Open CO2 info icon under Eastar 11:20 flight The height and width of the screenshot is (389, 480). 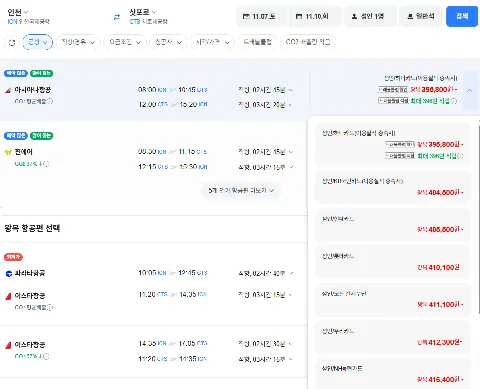coord(50,307)
